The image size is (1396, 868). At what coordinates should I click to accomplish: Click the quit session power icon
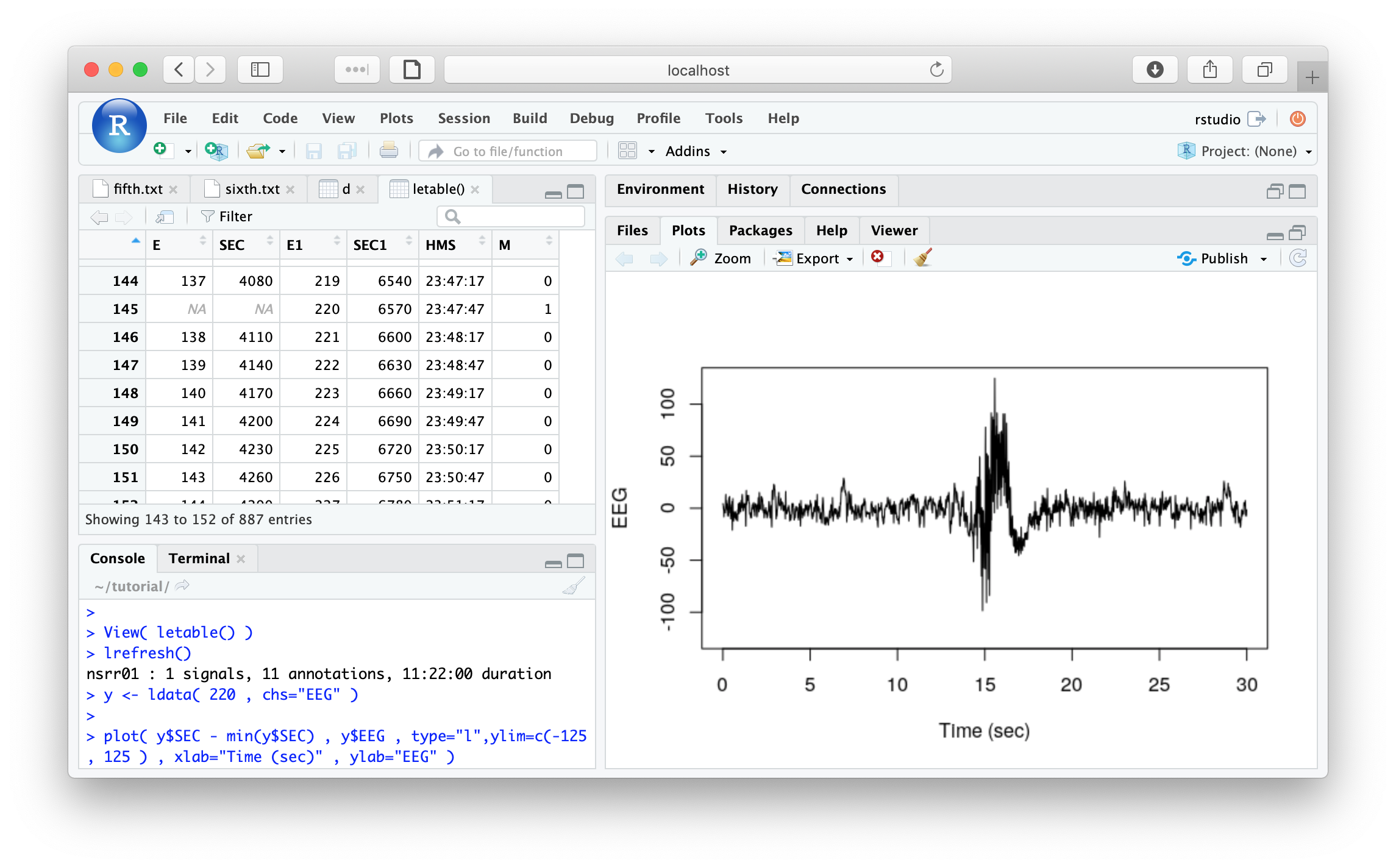click(x=1297, y=119)
